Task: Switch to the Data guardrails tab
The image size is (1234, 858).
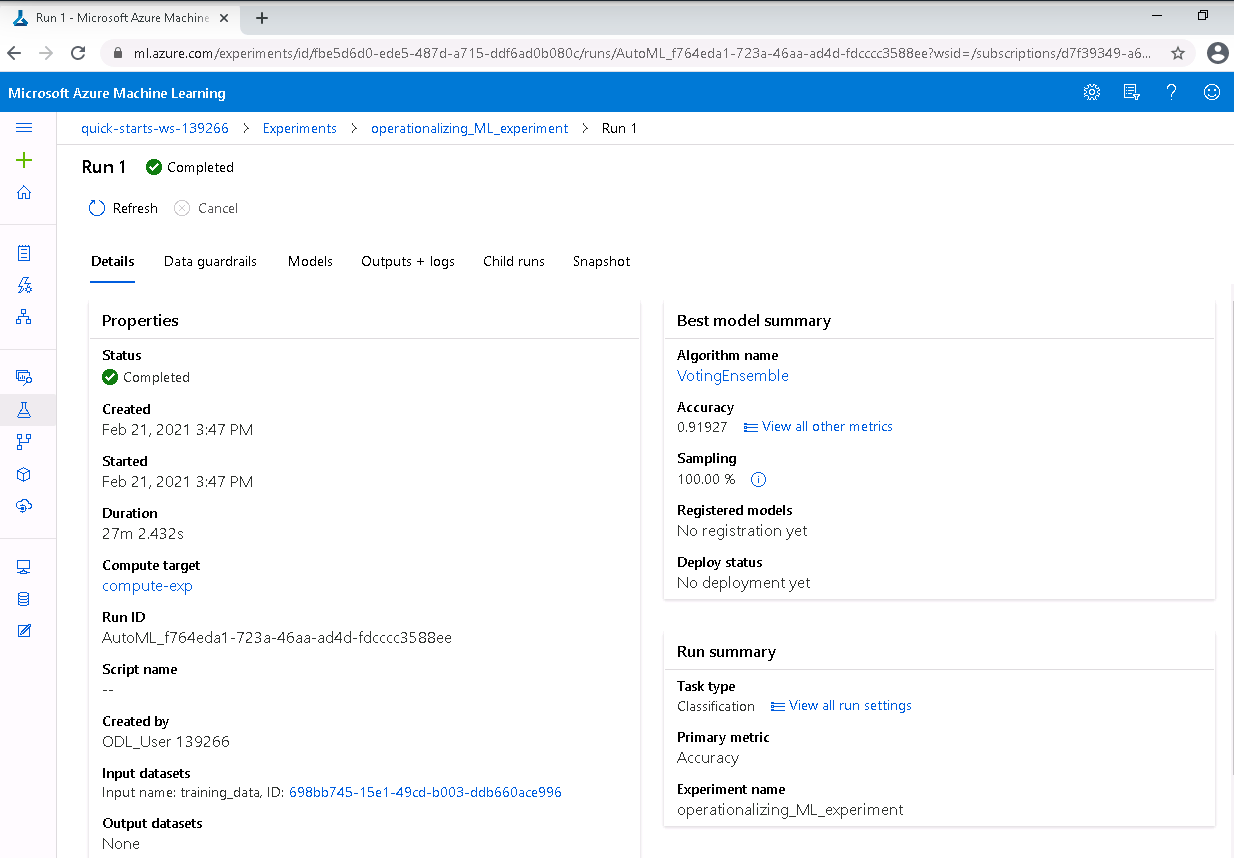Action: 210,261
